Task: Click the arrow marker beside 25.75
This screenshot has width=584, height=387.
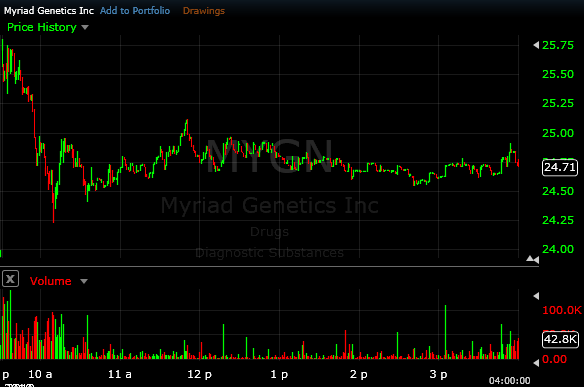Action: click(x=536, y=45)
